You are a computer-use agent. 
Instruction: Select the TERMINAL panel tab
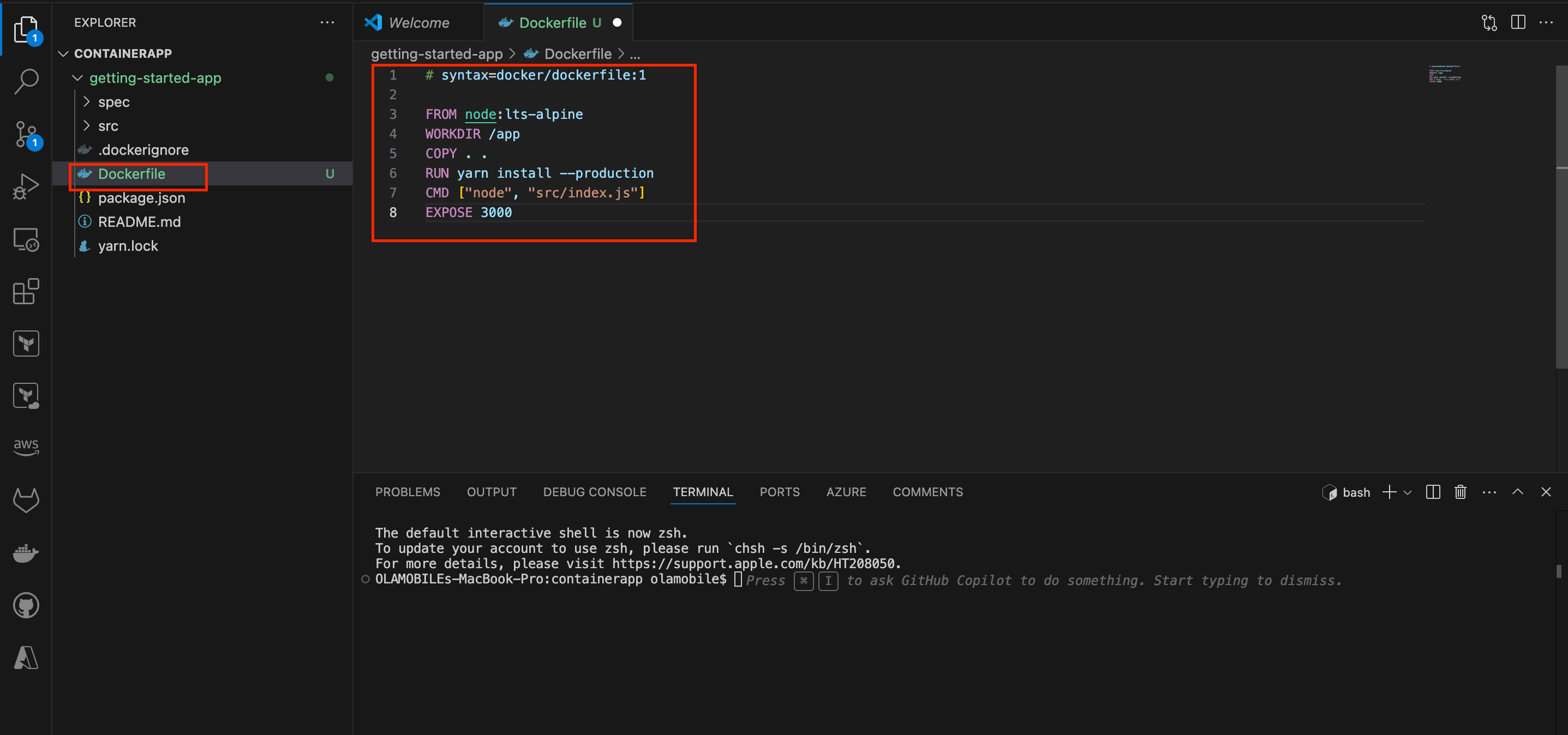click(x=703, y=492)
